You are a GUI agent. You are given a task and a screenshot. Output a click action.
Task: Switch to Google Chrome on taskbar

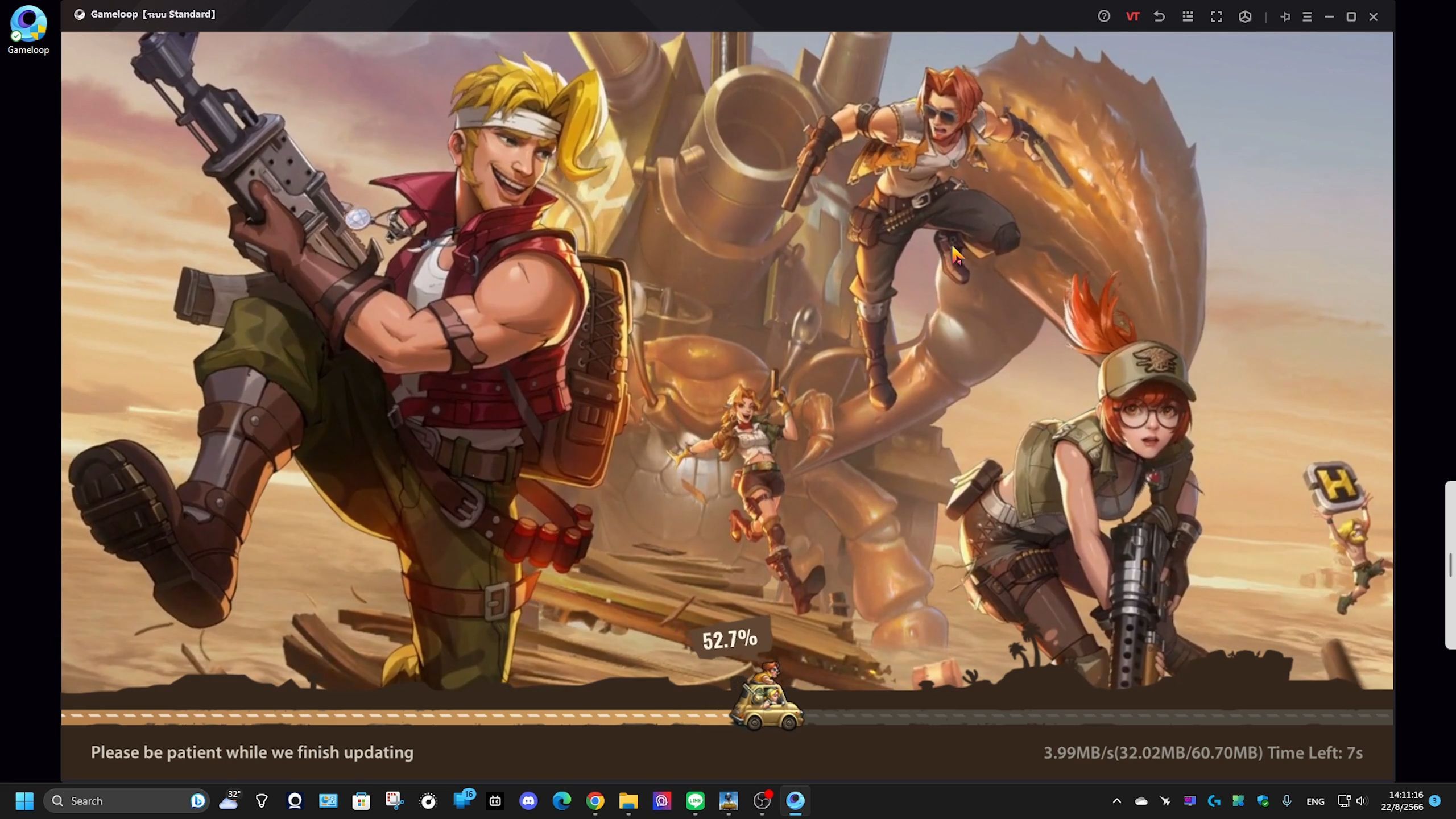coord(595,801)
